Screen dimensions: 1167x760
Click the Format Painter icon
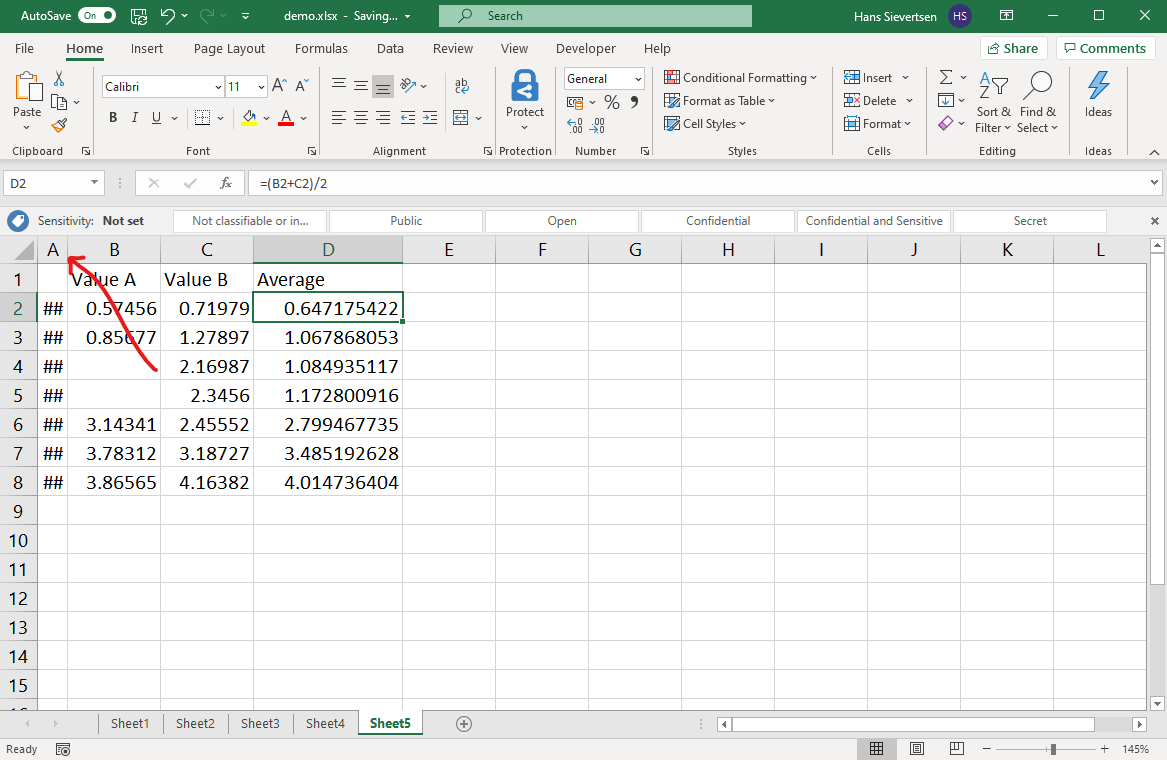[x=60, y=125]
